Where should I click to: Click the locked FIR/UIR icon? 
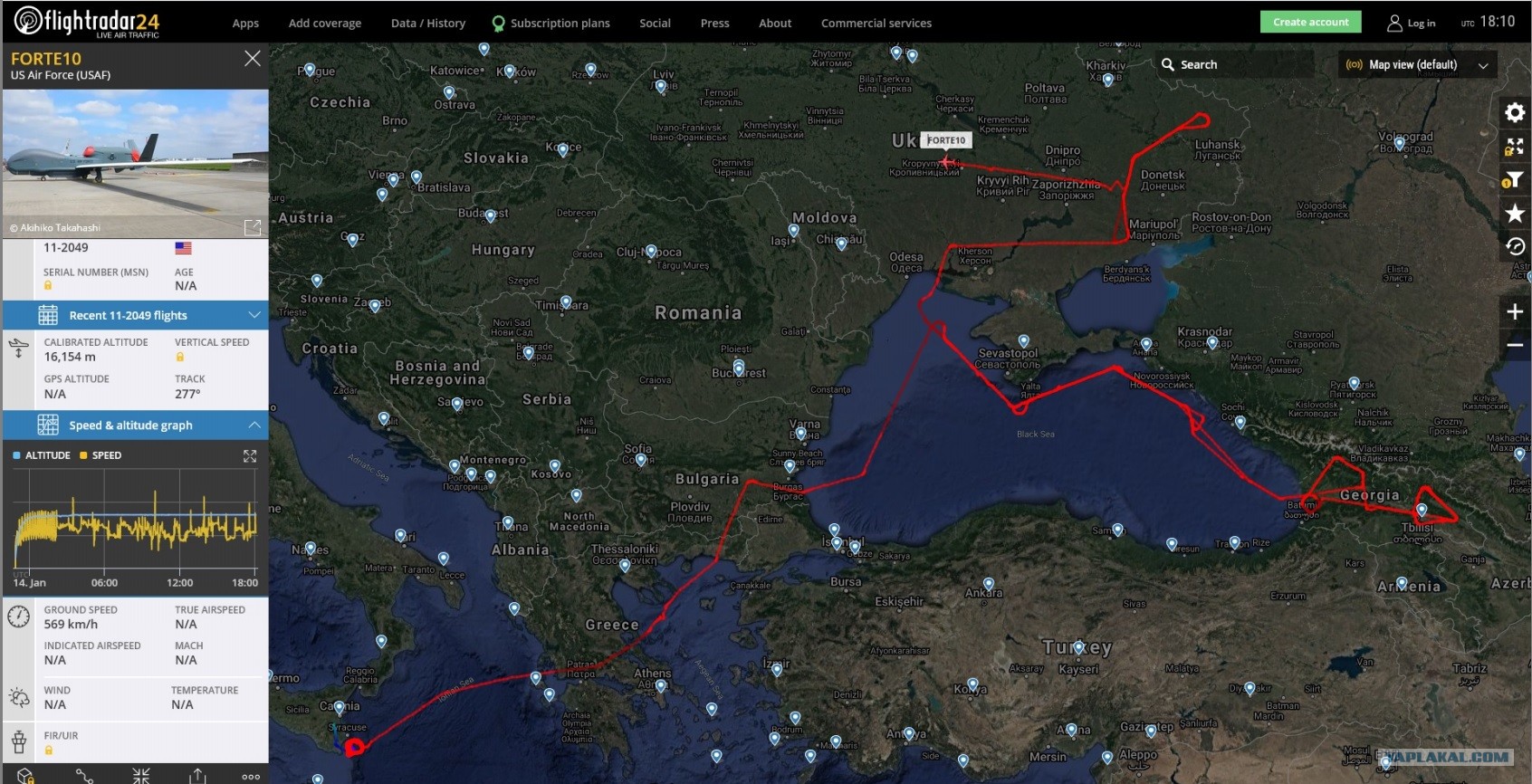point(48,750)
